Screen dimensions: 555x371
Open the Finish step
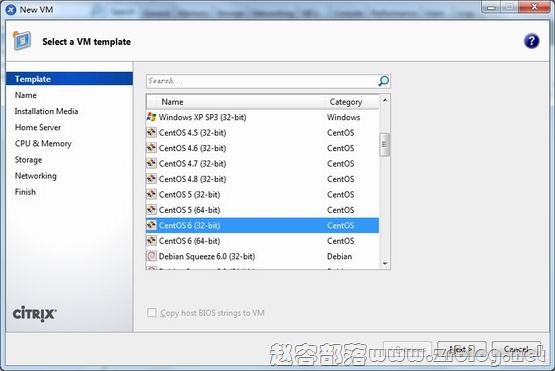25,192
